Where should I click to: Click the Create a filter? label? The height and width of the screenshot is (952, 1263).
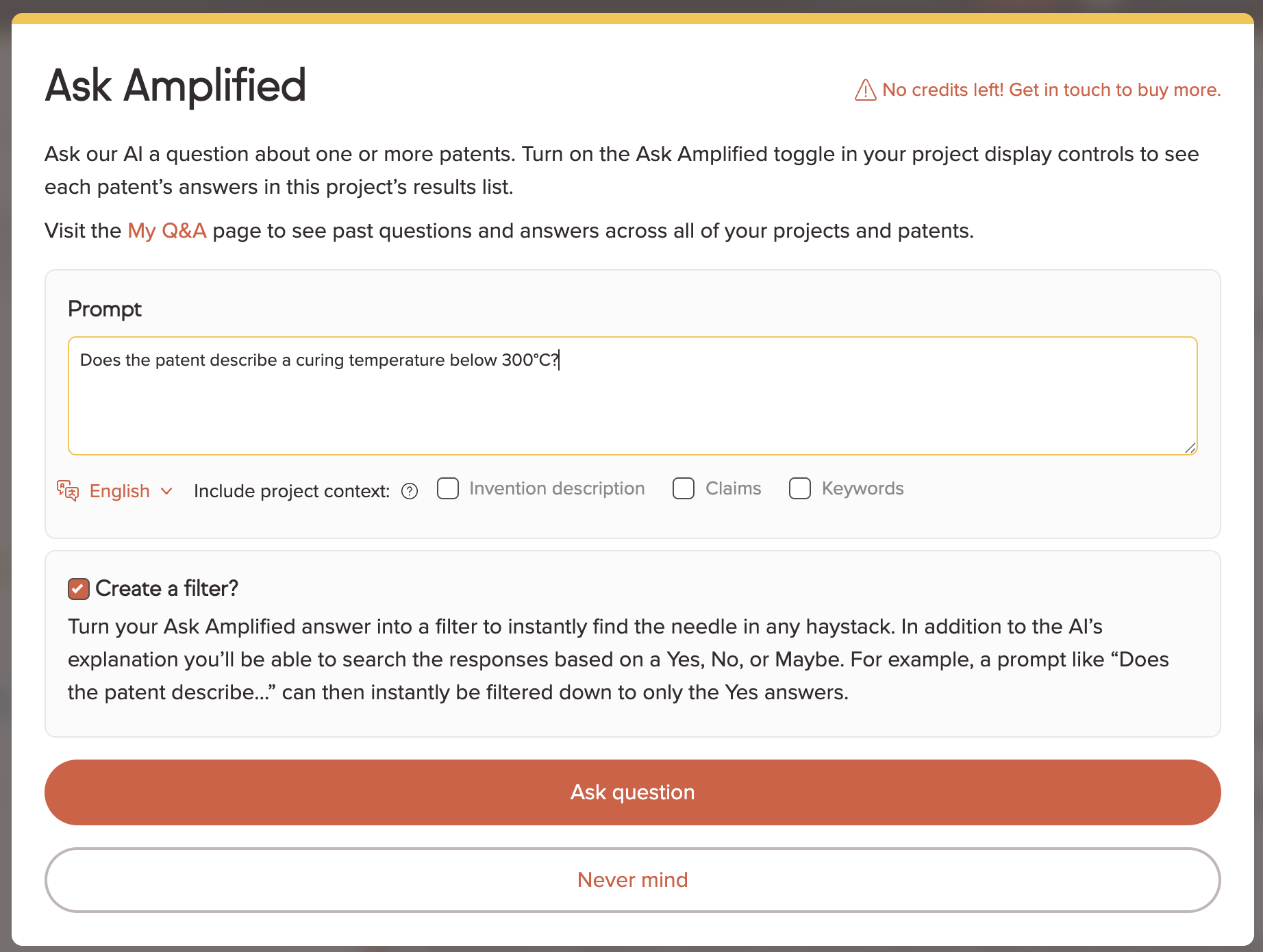tap(166, 588)
